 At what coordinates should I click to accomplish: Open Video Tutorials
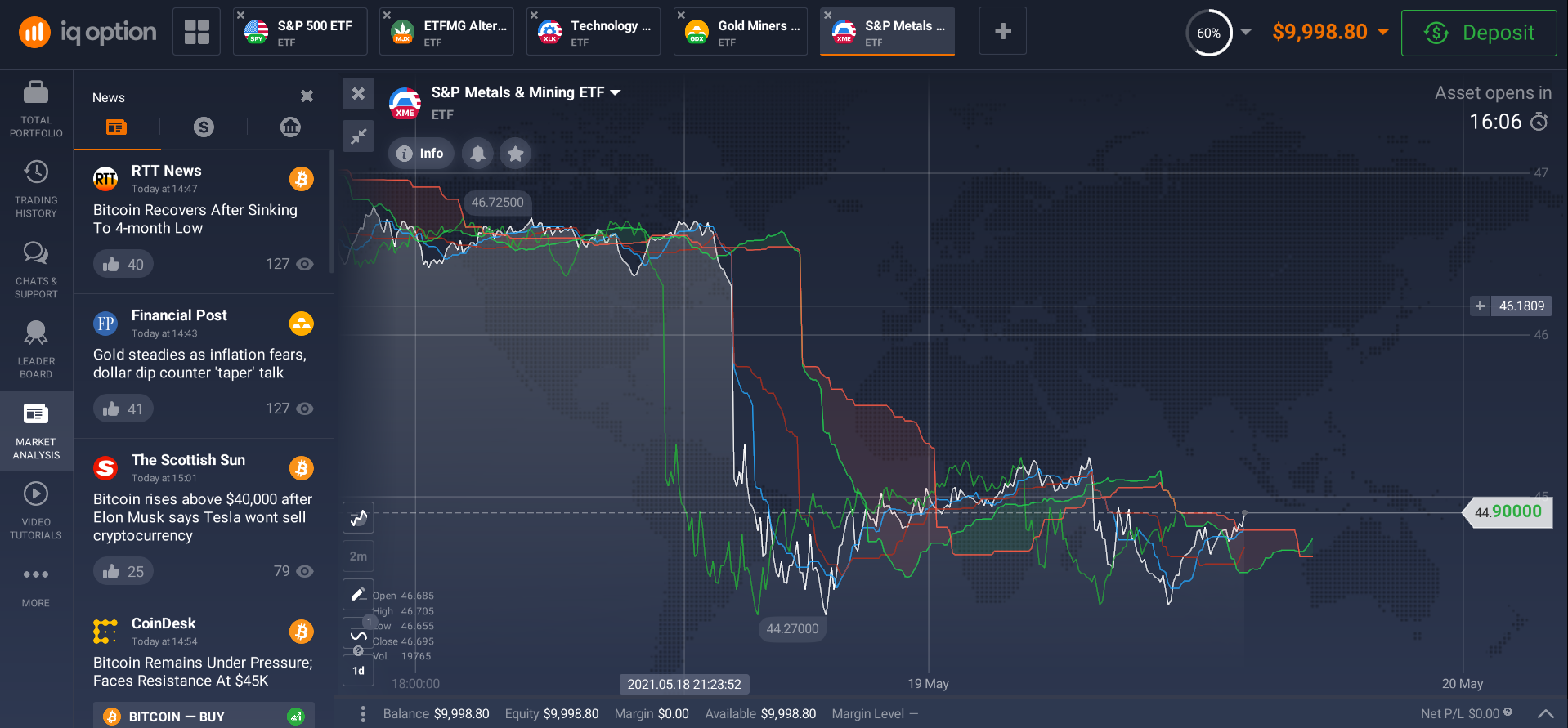[x=36, y=511]
